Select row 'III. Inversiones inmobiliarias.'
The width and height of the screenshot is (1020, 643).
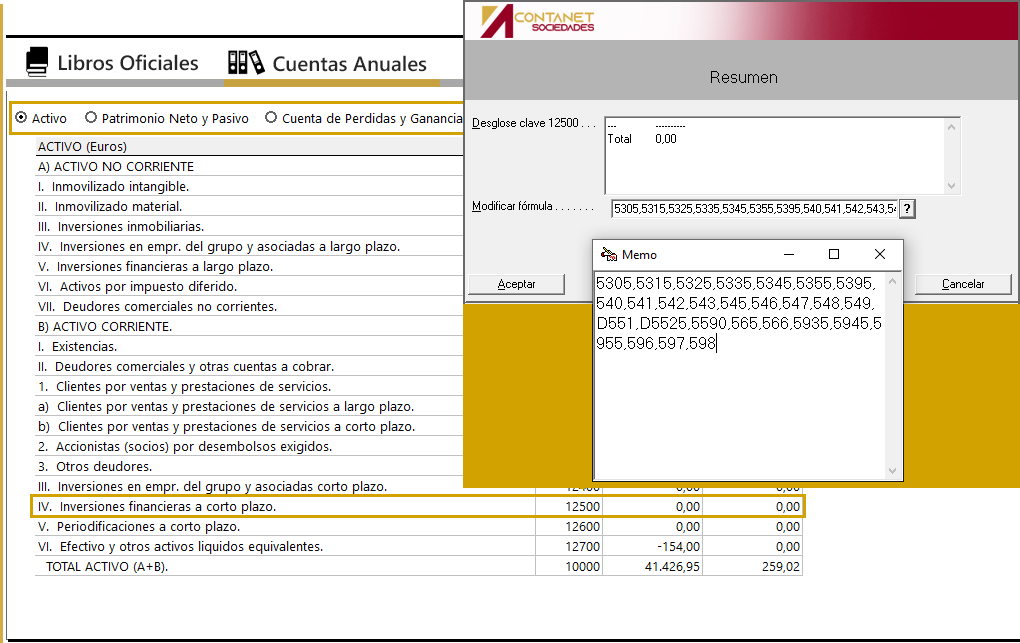click(249, 226)
